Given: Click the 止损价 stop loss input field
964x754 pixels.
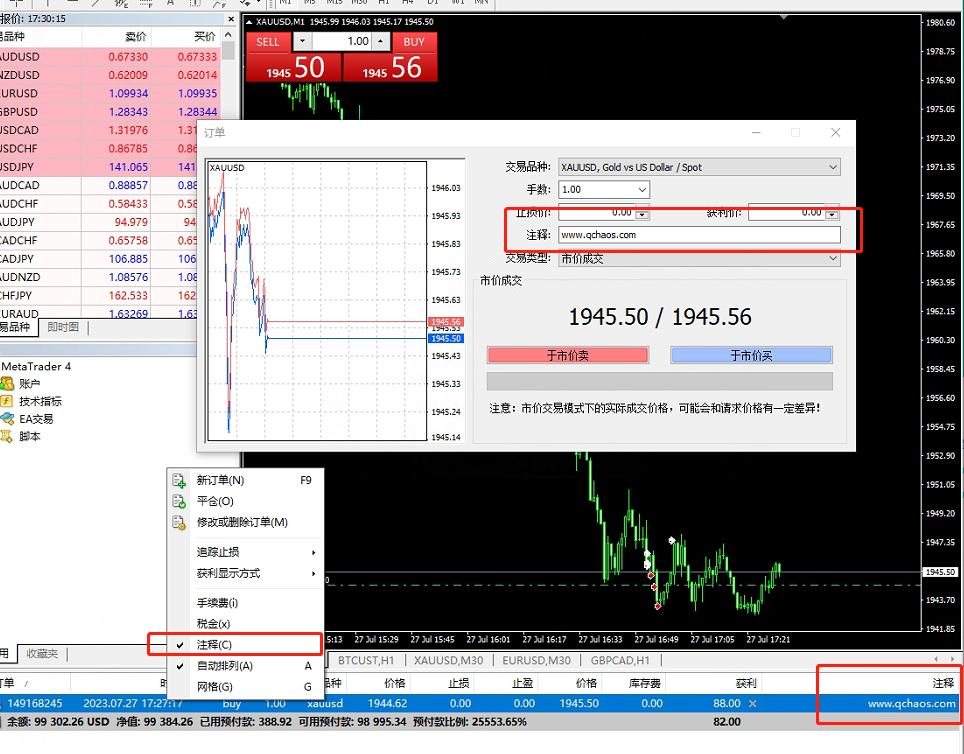Looking at the screenshot, I should [596, 213].
